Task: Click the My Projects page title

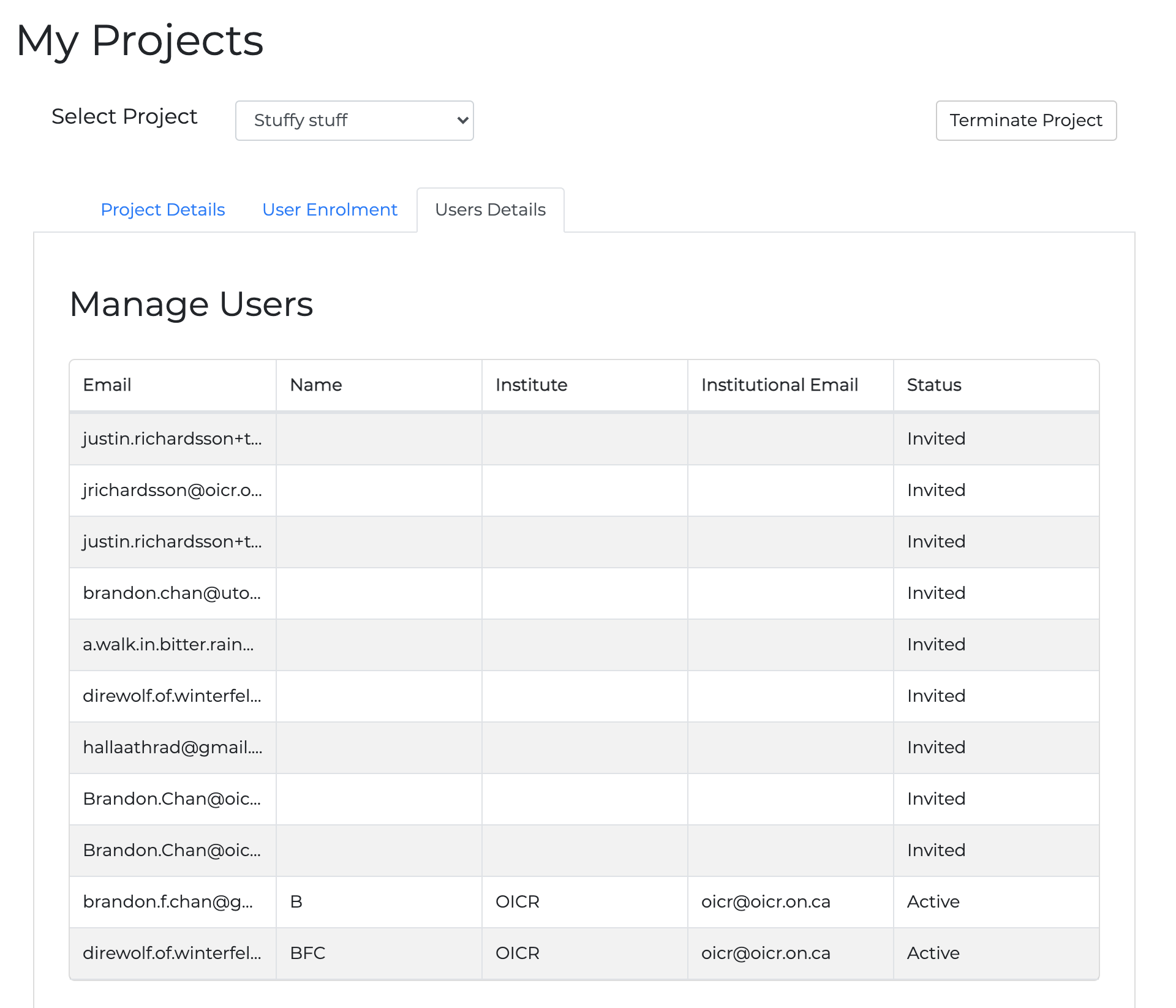Action: coord(140,41)
